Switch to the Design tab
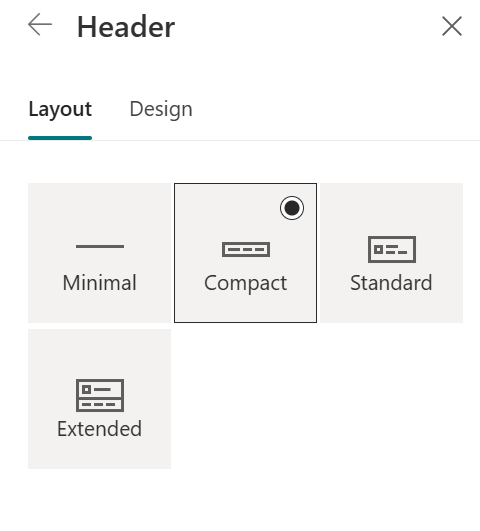The image size is (480, 531). point(161,109)
